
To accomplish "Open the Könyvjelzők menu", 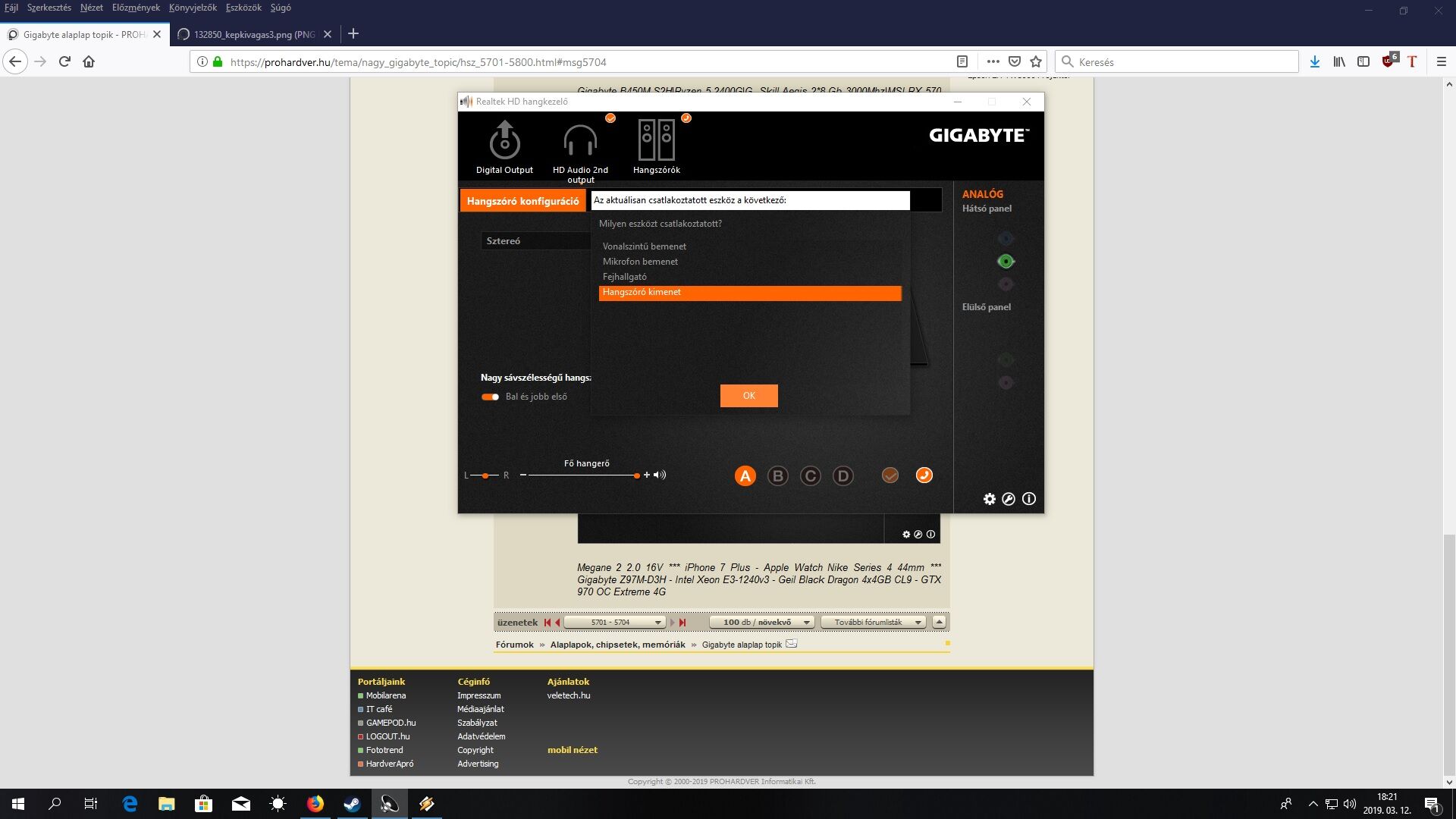I will pos(193,8).
